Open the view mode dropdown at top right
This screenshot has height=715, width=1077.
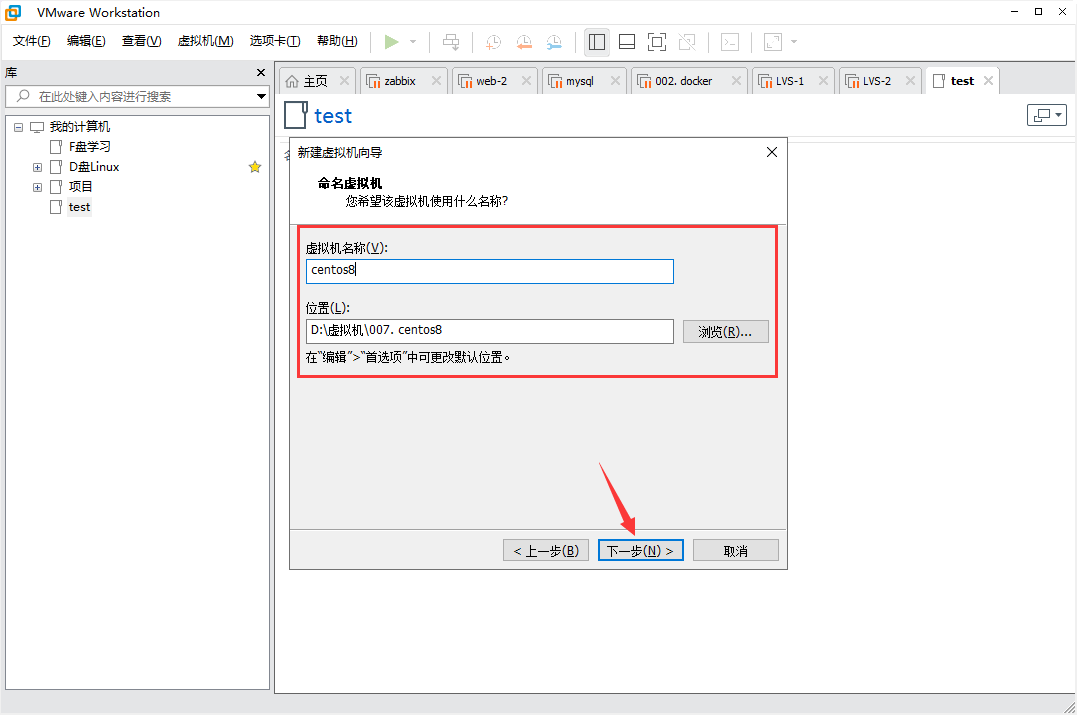click(1047, 115)
